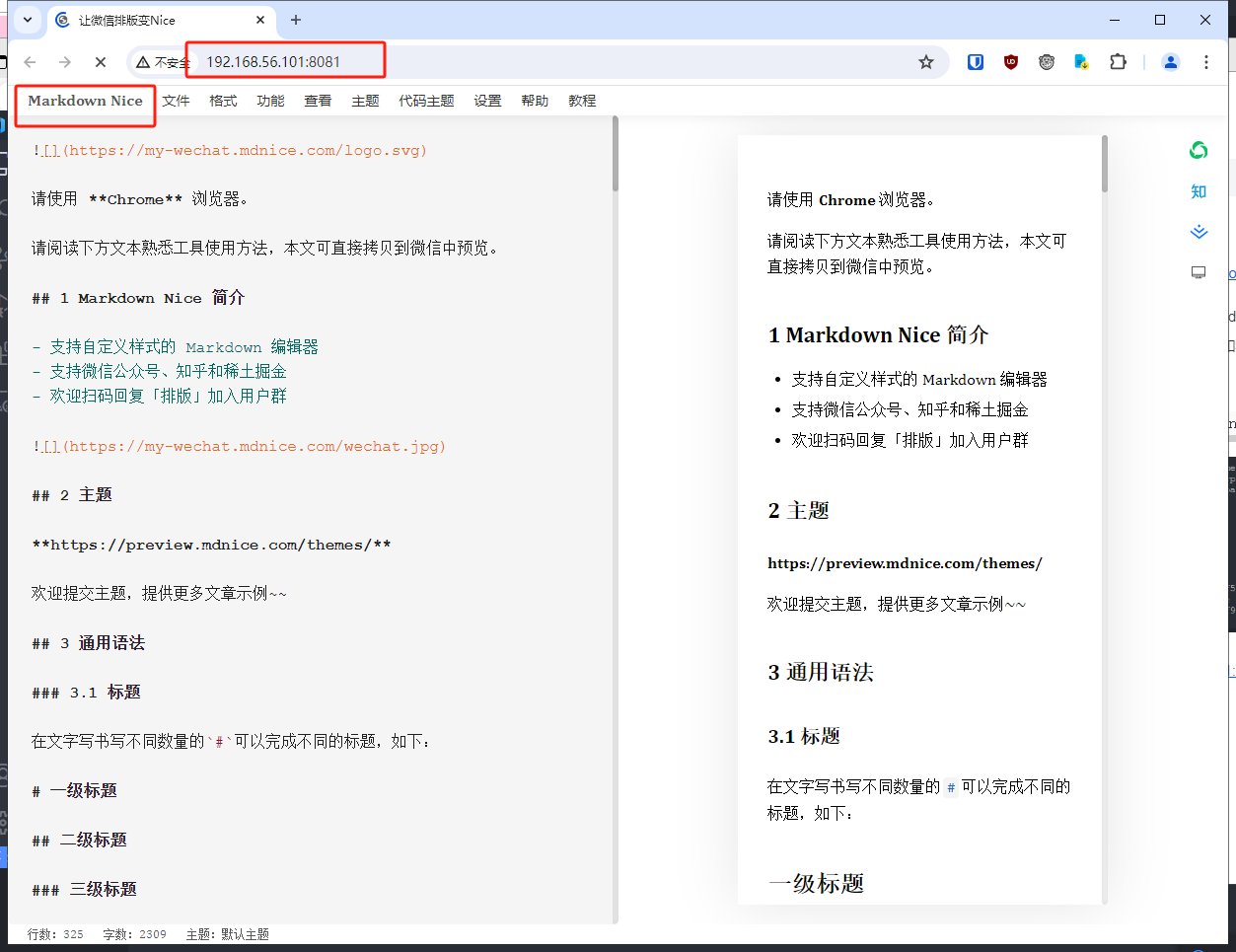The image size is (1236, 952).
Task: Bookmark this page with the star icon
Action: pos(926,62)
